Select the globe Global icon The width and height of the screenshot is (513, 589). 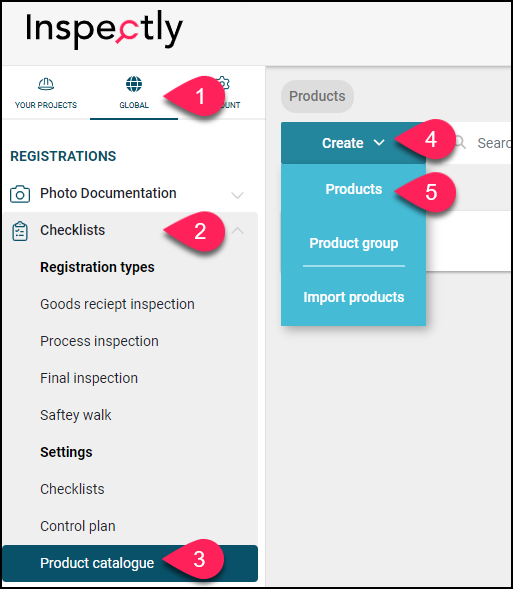point(134,84)
